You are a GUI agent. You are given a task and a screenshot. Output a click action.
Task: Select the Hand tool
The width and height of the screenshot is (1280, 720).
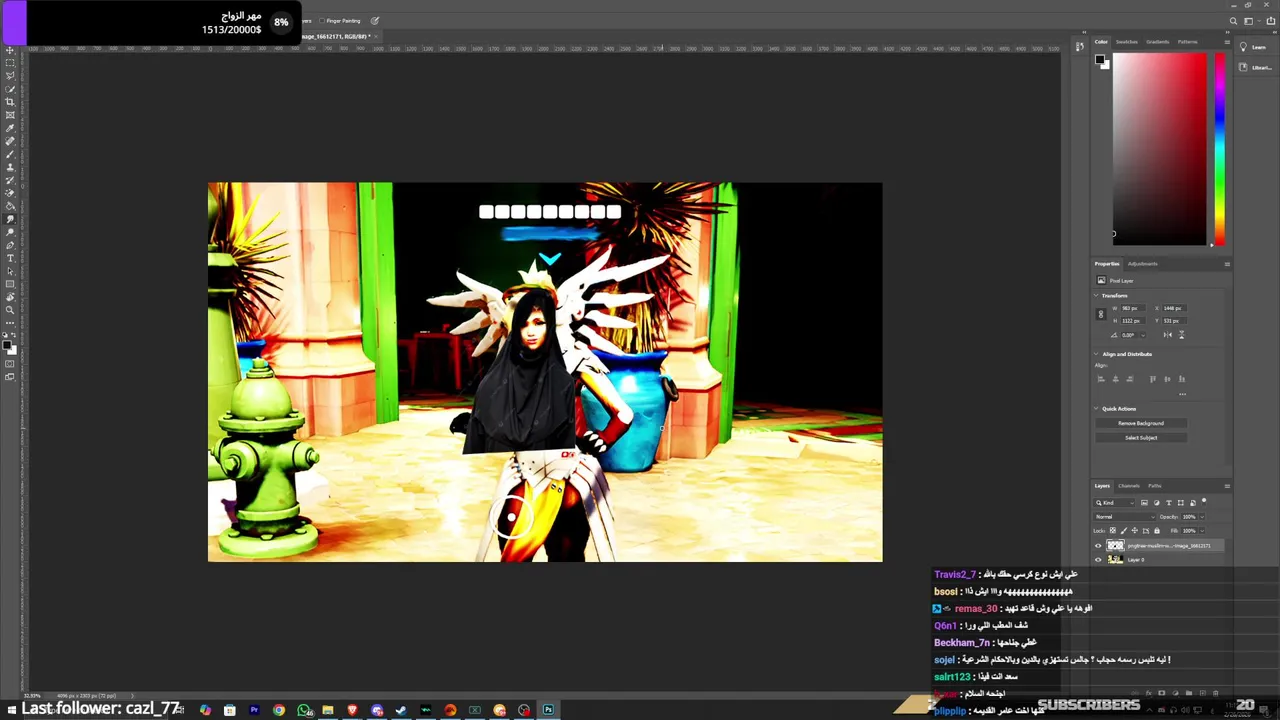(x=9, y=297)
